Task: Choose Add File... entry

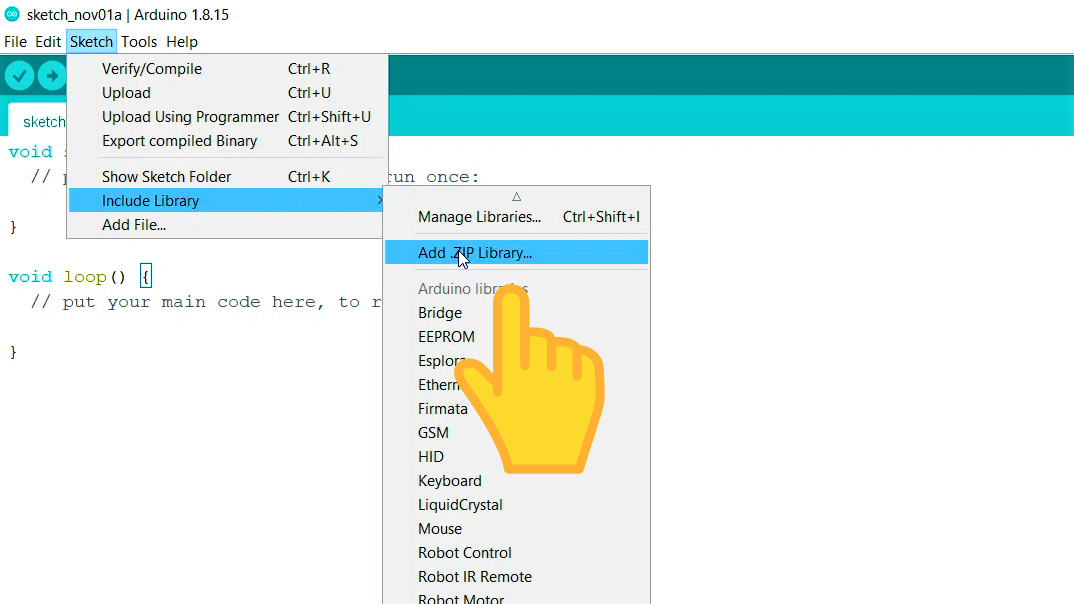Action: [x=227, y=225]
